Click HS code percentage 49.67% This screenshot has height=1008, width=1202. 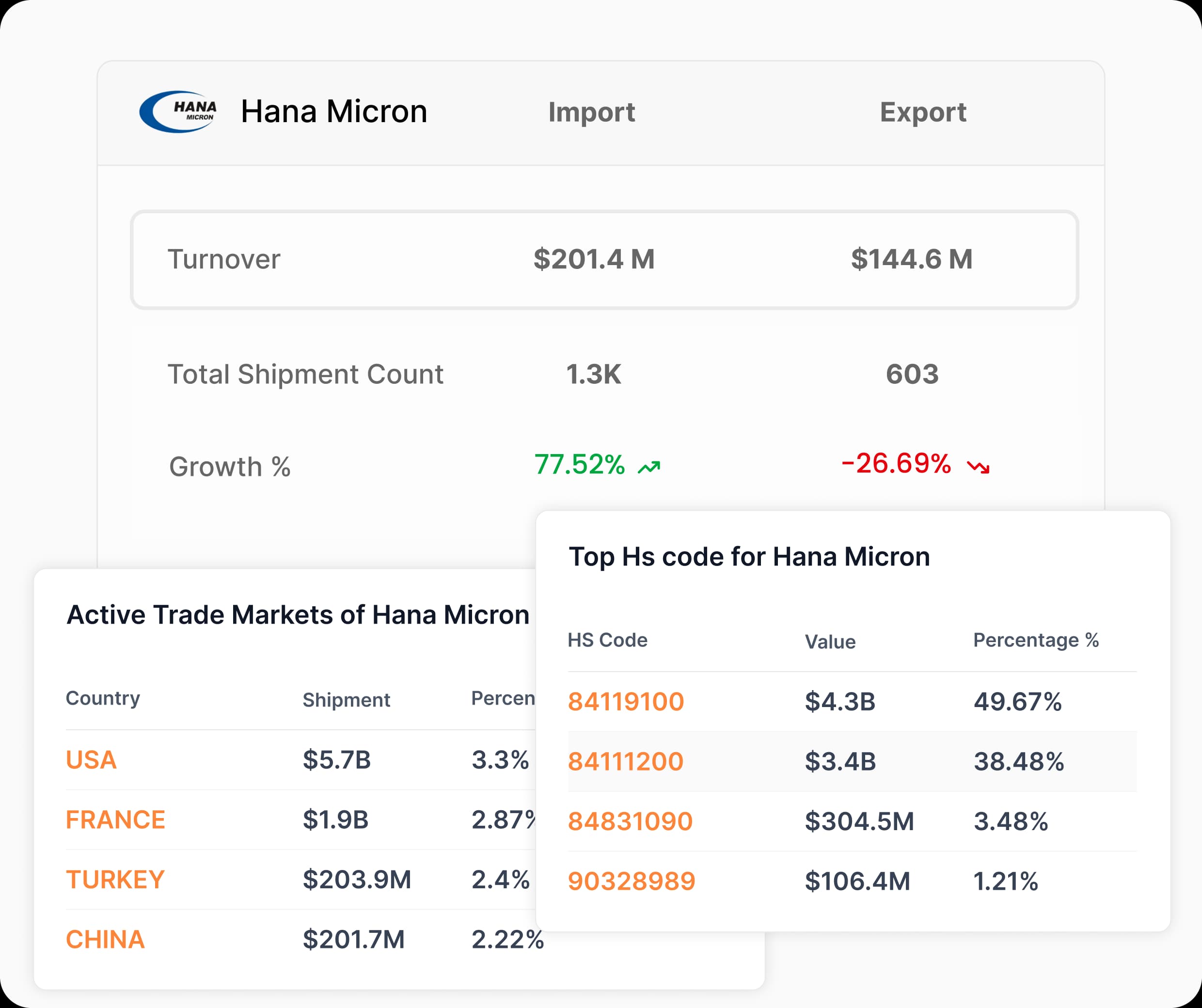pyautogui.click(x=1018, y=701)
